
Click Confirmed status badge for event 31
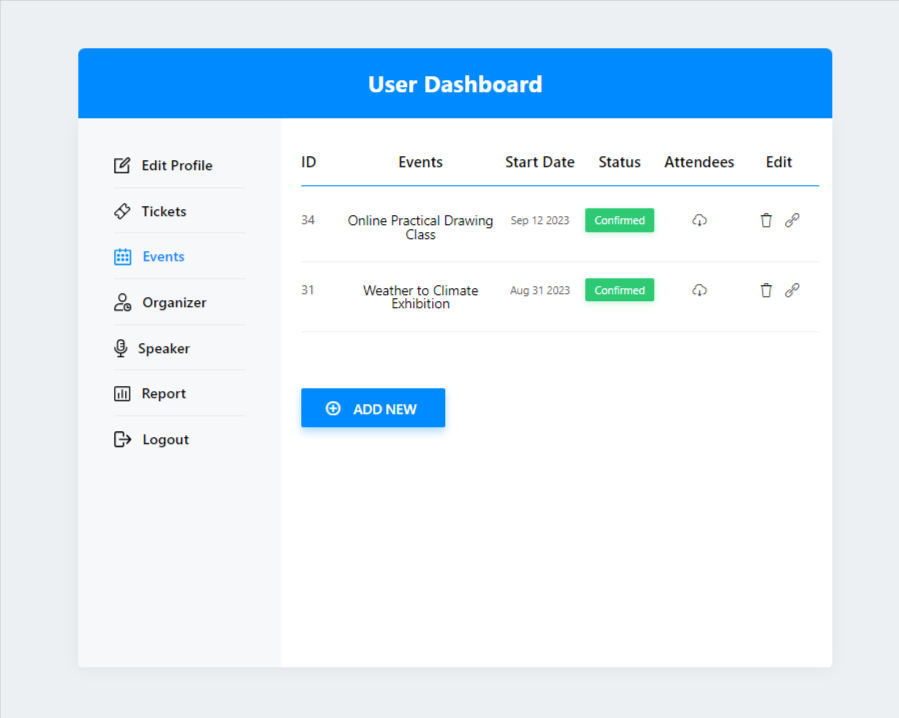[x=619, y=290]
